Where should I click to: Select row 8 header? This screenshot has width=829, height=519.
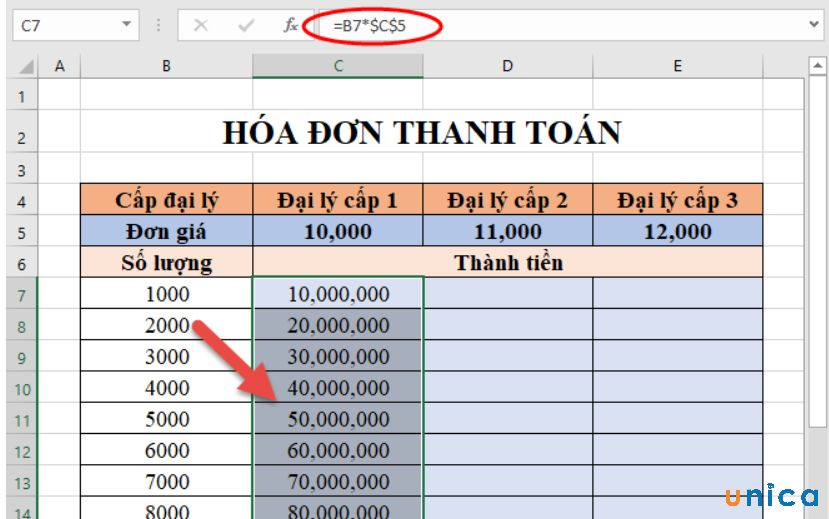coord(22,326)
